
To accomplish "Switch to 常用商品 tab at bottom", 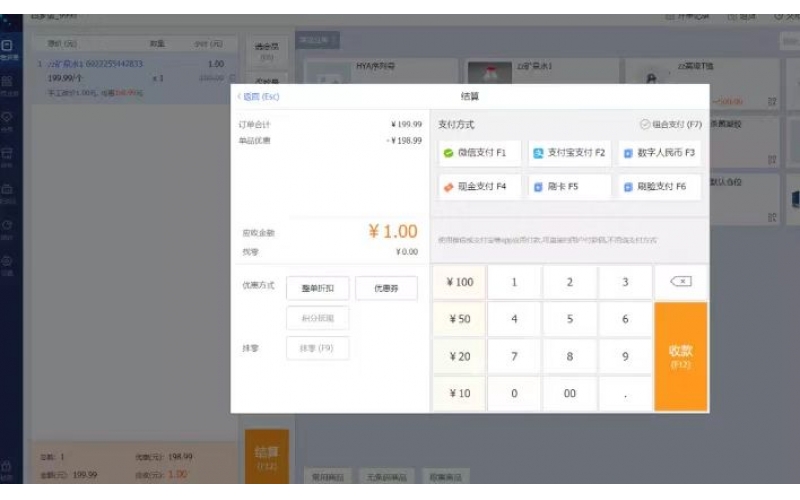I will coord(328,477).
